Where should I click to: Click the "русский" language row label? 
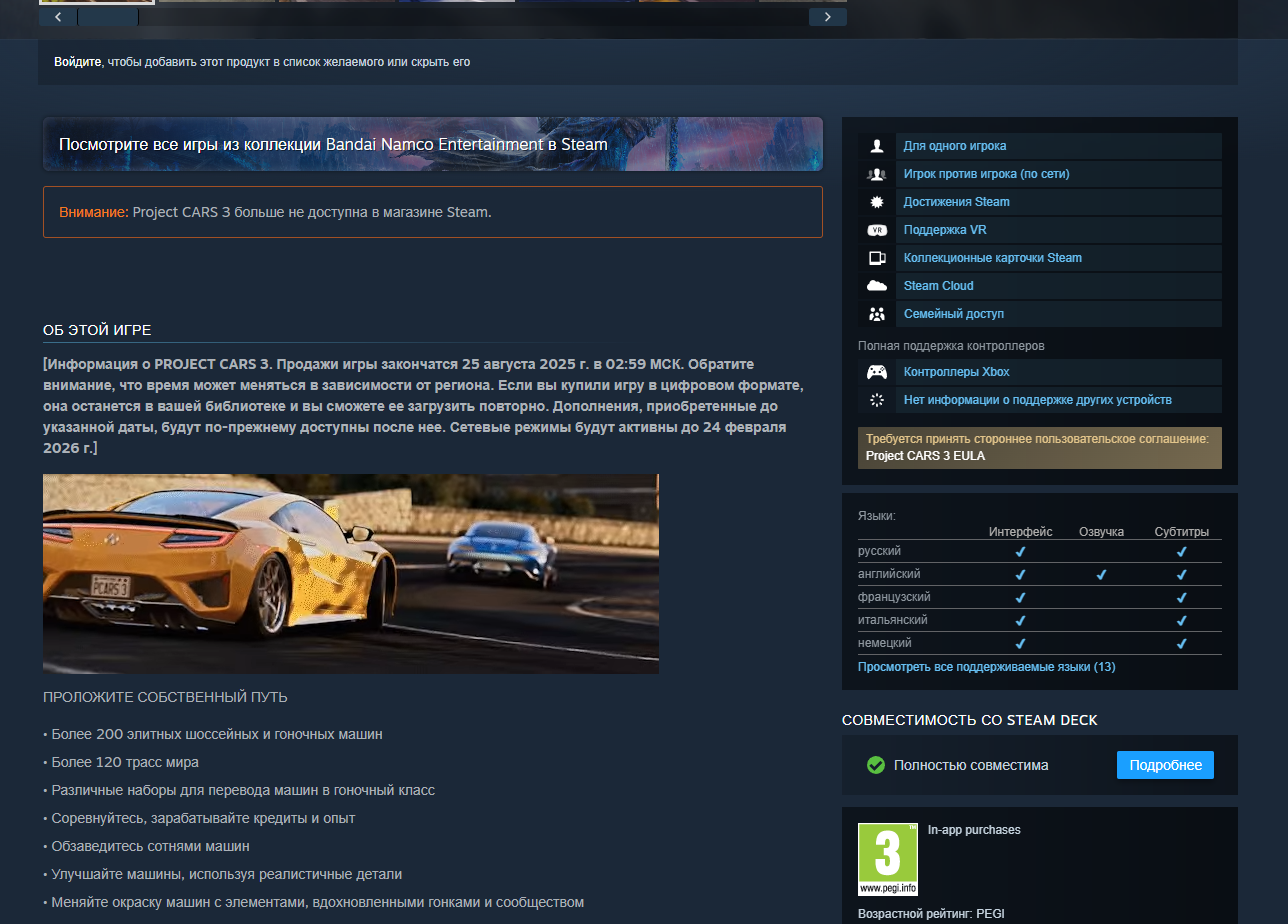click(880, 551)
